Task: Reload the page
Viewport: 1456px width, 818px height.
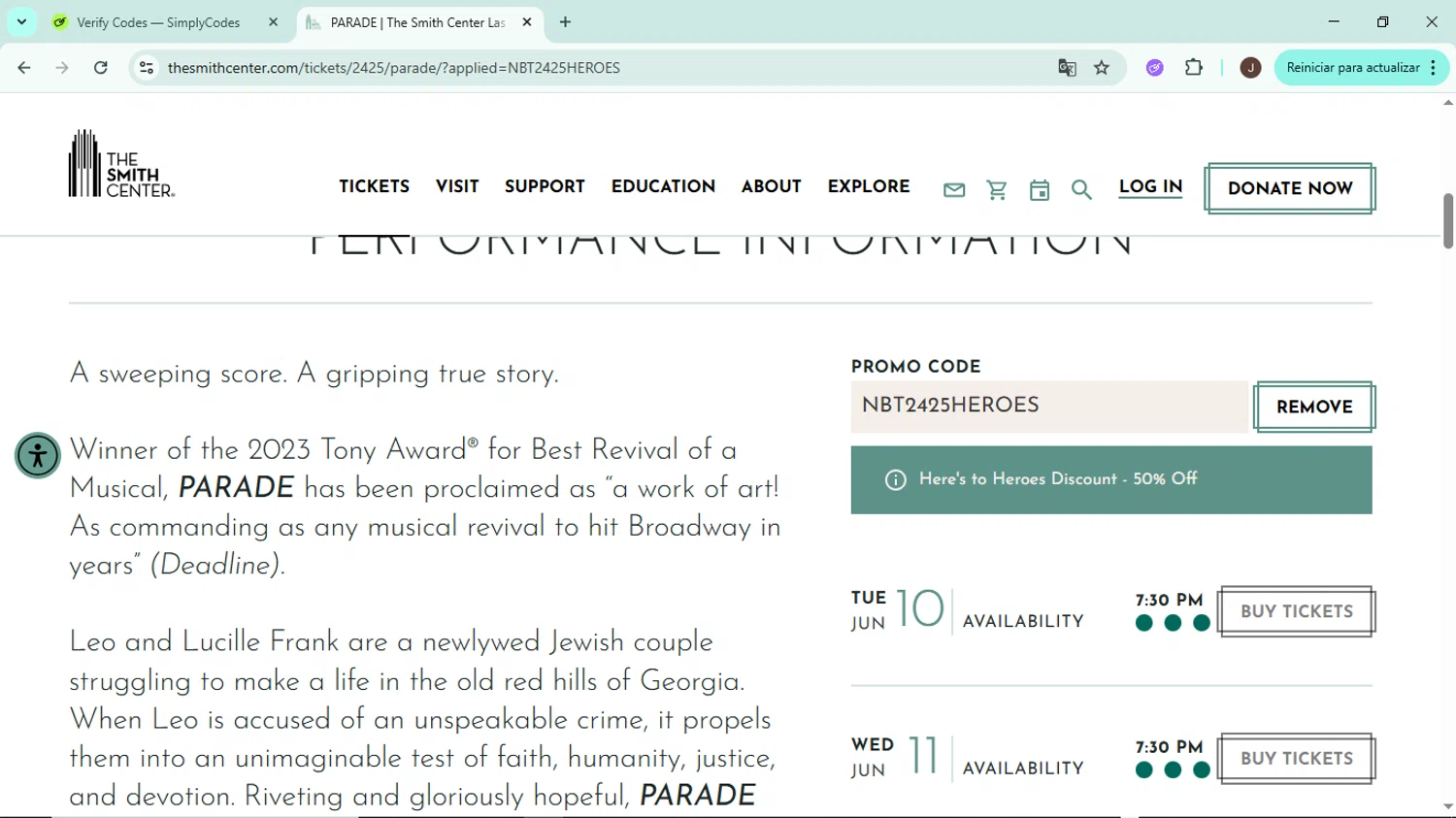Action: pos(101,68)
